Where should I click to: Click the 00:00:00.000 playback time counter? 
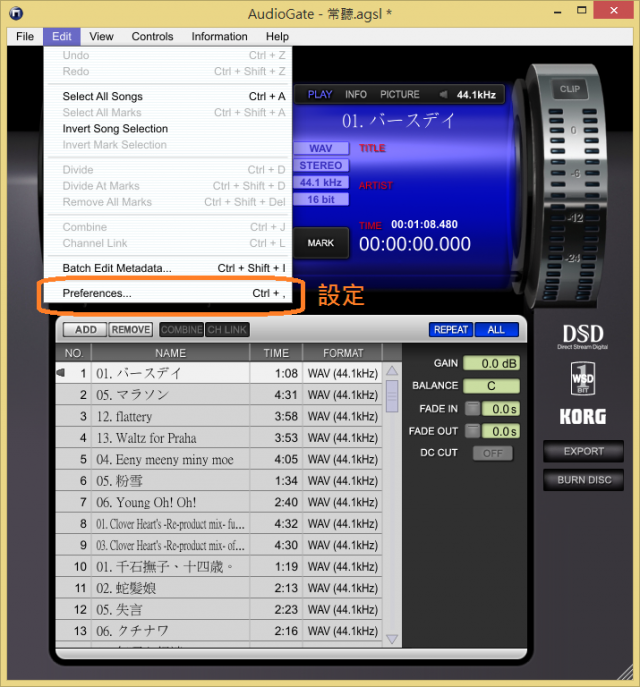coord(415,244)
